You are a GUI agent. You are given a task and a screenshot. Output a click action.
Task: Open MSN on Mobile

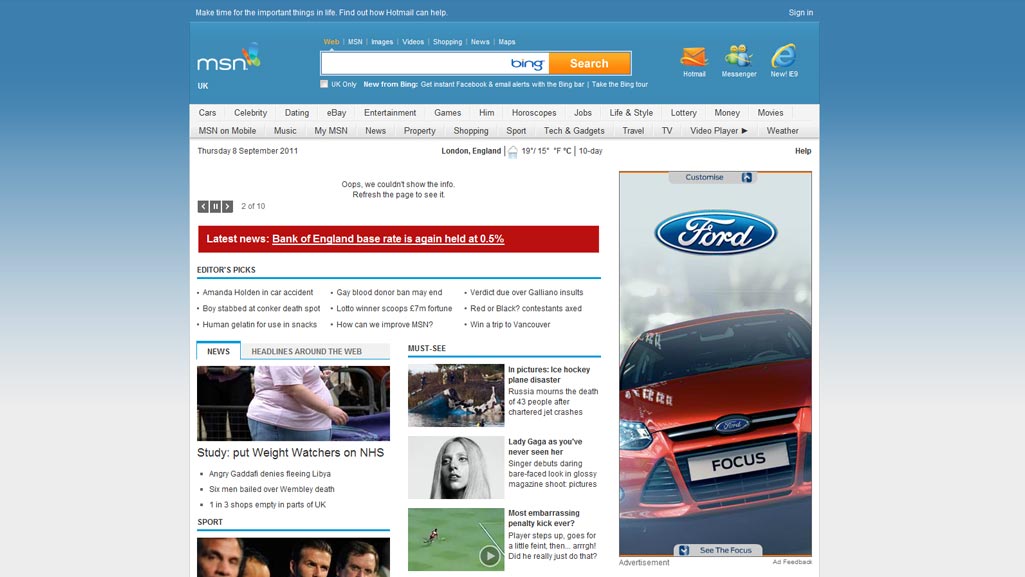click(227, 131)
